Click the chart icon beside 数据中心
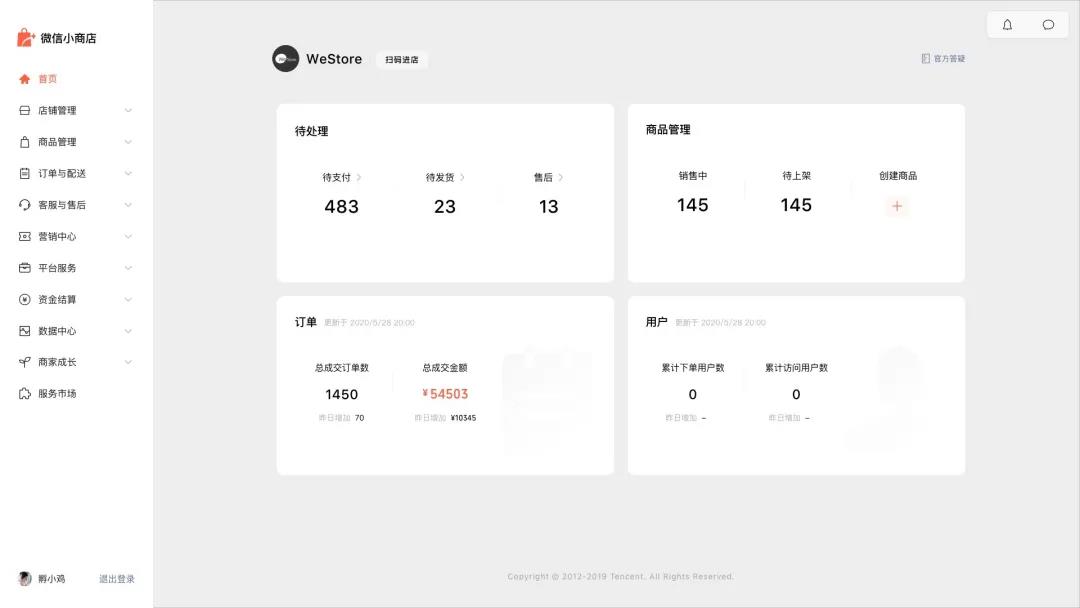Screen dimensions: 1080x608 (x=25, y=331)
